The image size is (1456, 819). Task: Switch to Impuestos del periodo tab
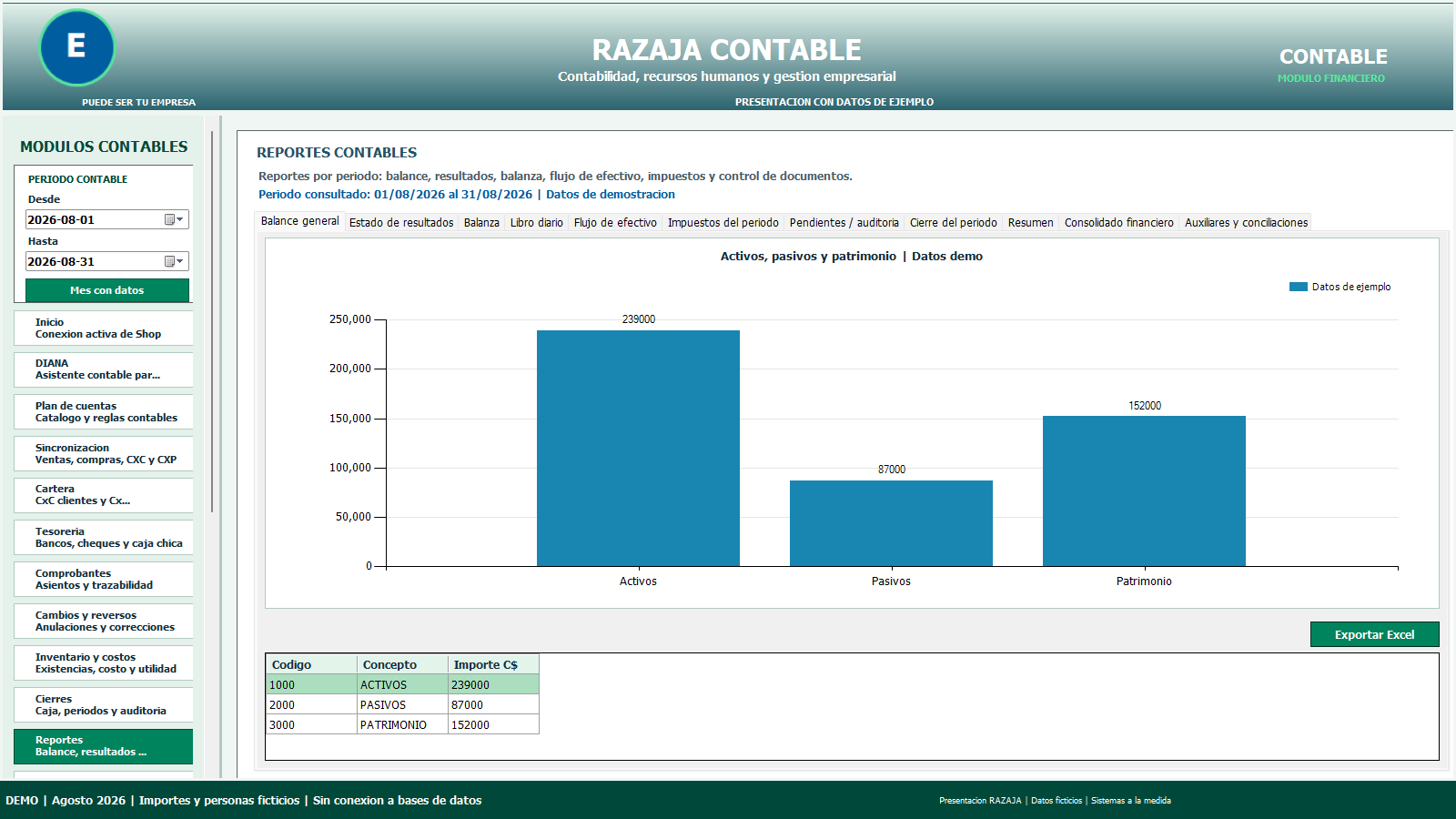(723, 223)
